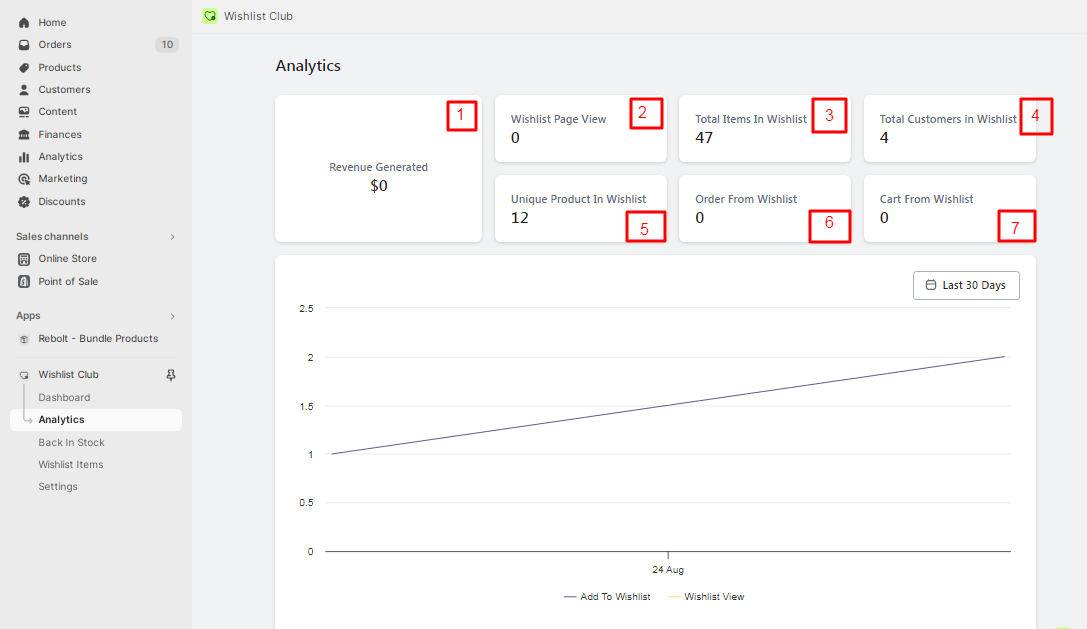The image size is (1087, 629).
Task: Click the Total Items In Wishlist card
Action: (x=765, y=129)
